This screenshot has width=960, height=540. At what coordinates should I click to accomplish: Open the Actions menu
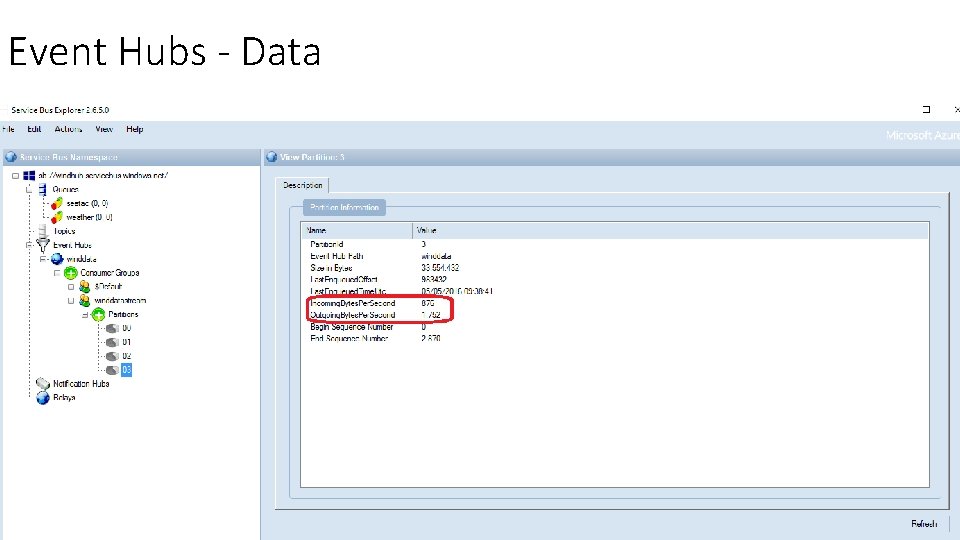(68, 129)
